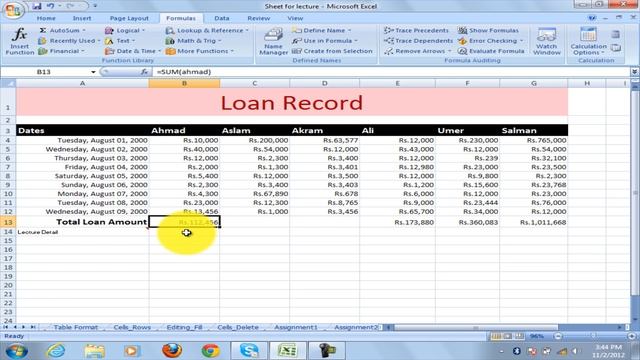The image size is (640, 360).
Task: Click the Select All corner button
Action: [x=8, y=83]
